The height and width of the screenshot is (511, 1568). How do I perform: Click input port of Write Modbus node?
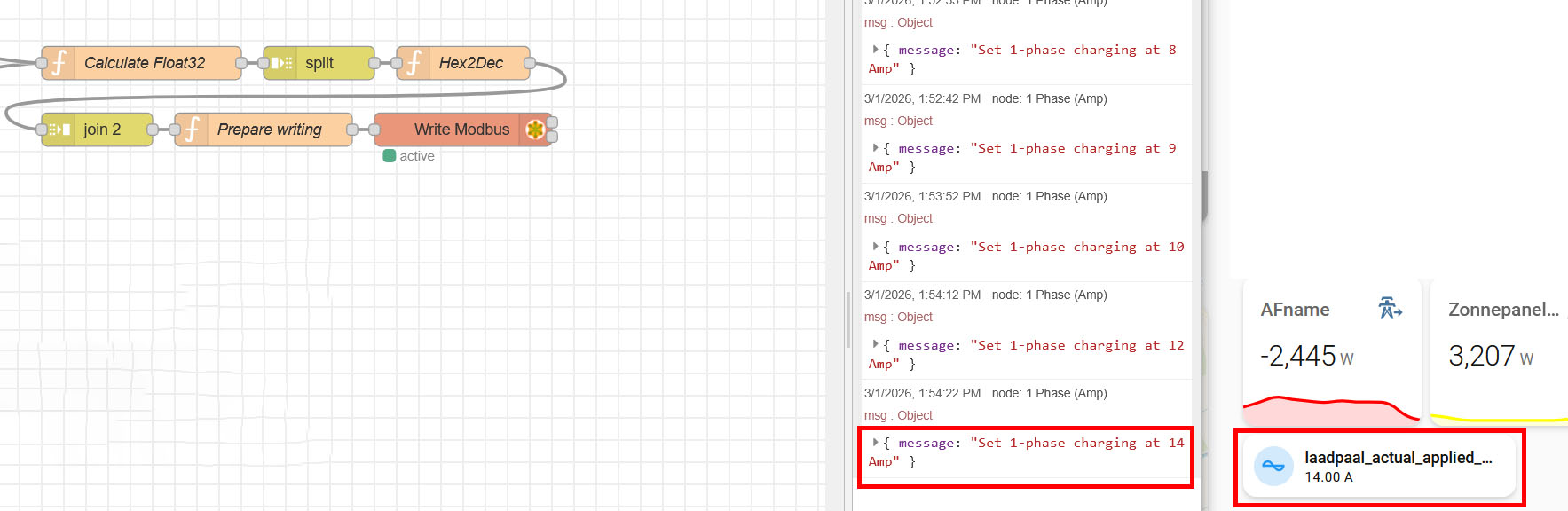[374, 130]
